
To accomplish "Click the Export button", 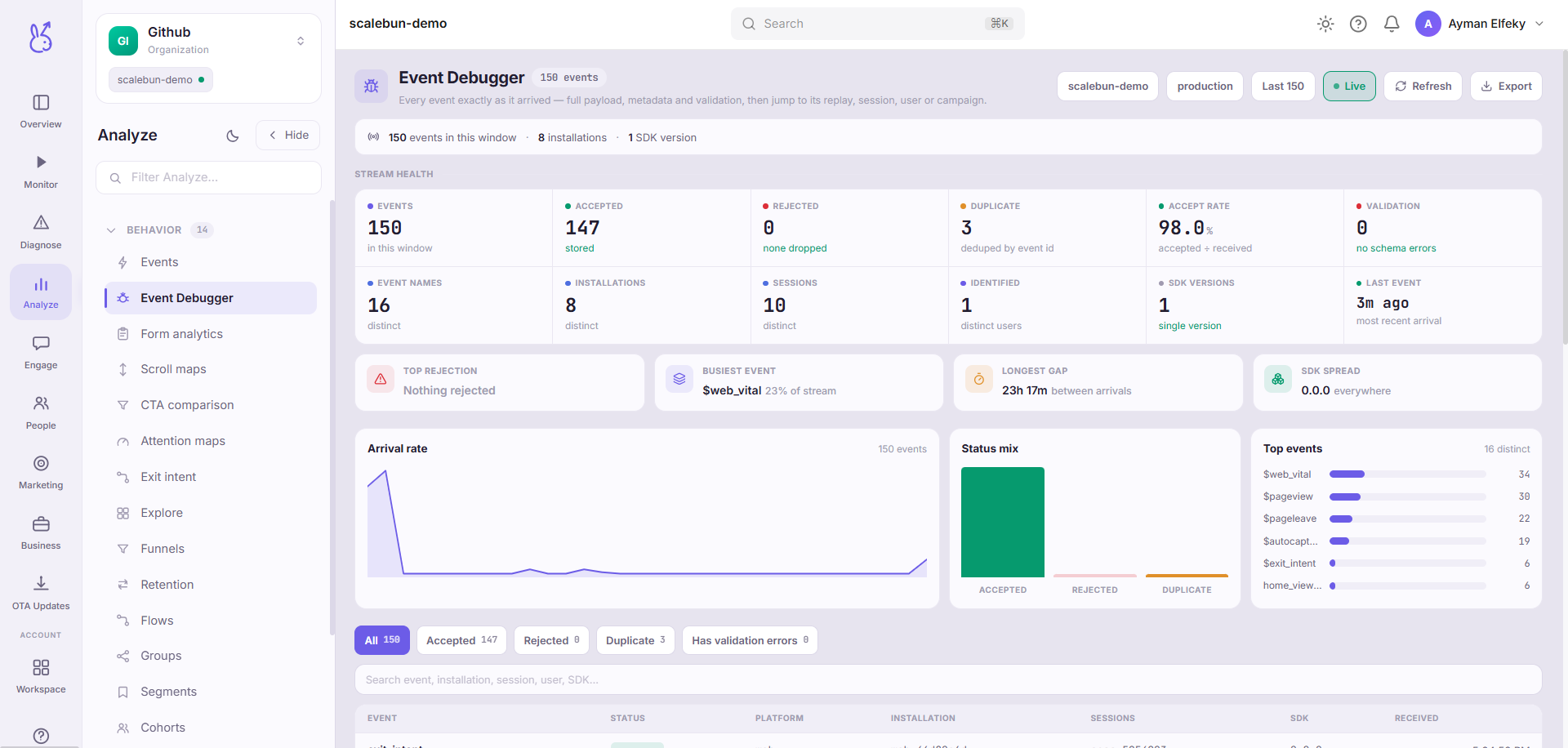I will click(1506, 86).
